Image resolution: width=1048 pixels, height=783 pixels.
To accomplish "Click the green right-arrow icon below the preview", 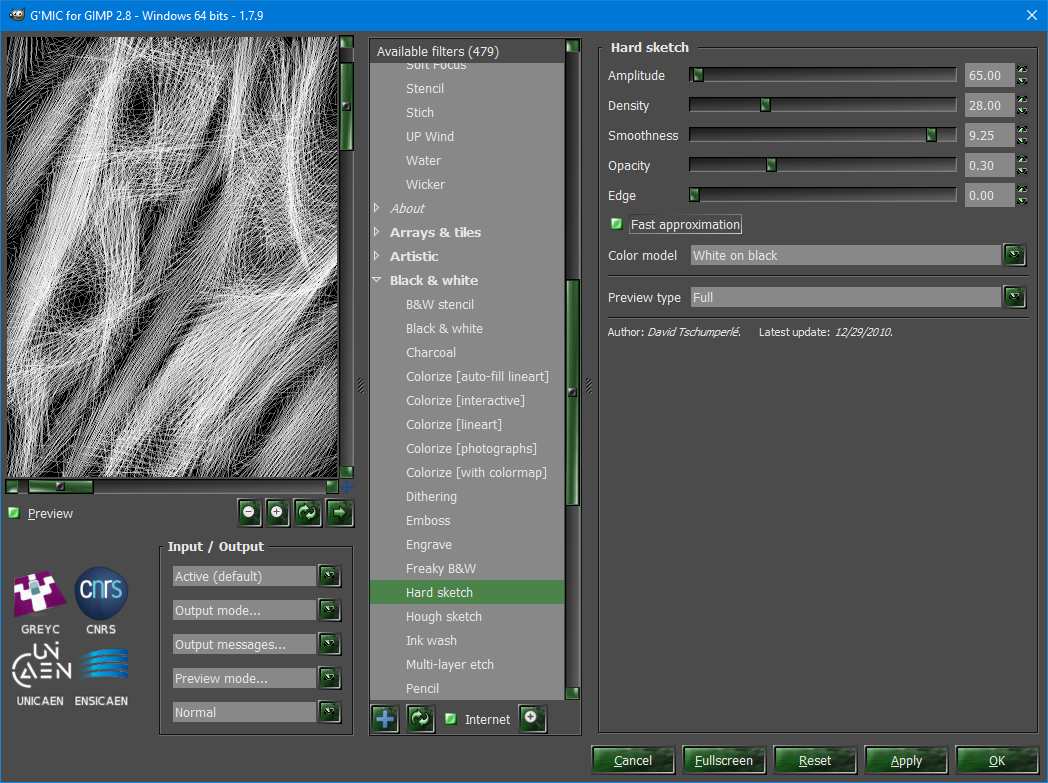I will pos(340,513).
